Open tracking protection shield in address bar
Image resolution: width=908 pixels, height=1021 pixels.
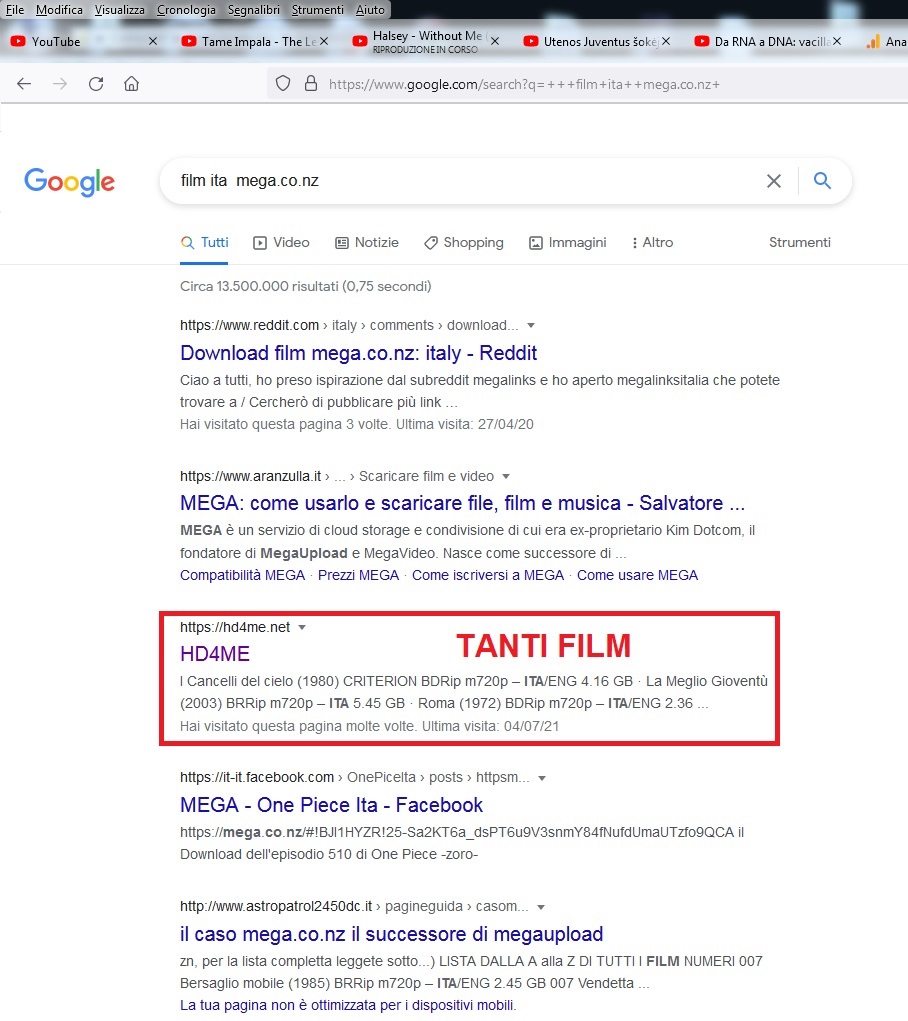click(283, 83)
